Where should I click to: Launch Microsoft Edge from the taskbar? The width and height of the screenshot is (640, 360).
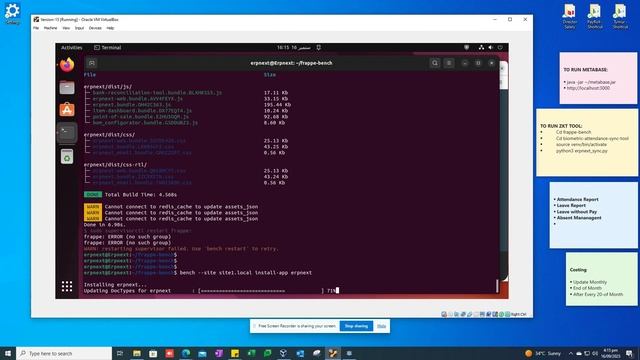(186, 353)
